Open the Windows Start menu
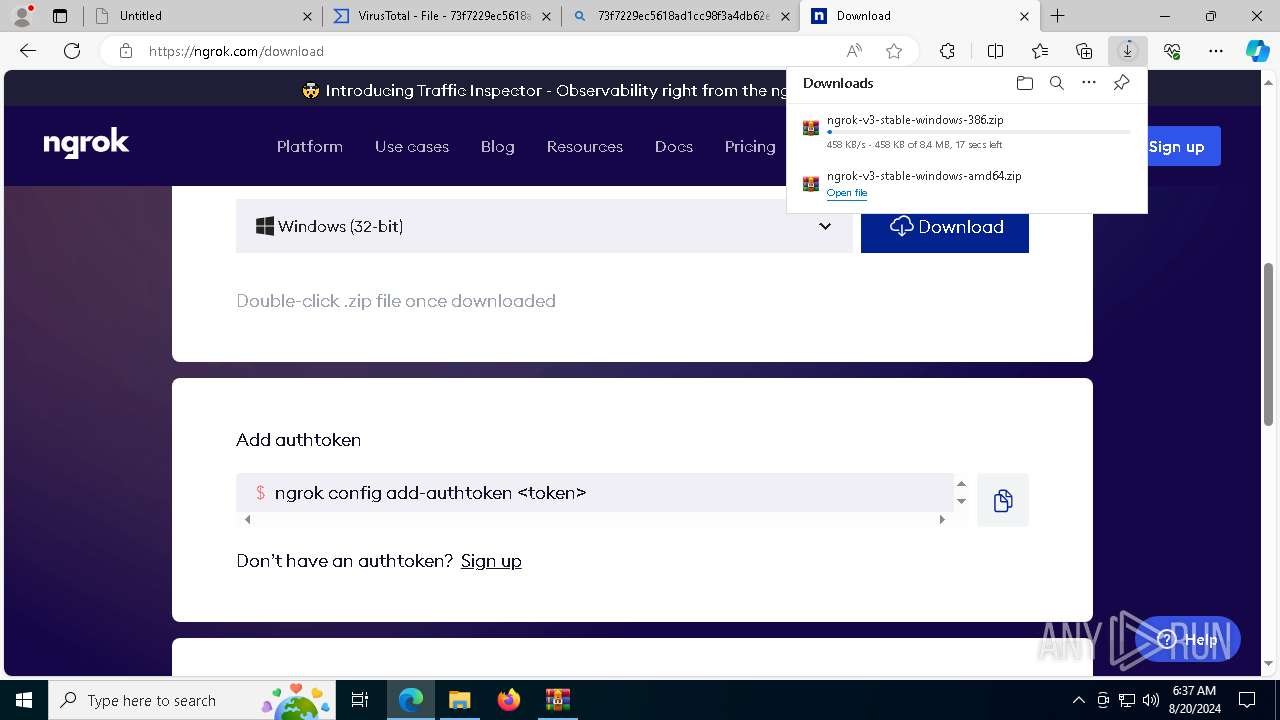The width and height of the screenshot is (1280, 720). click(x=24, y=700)
